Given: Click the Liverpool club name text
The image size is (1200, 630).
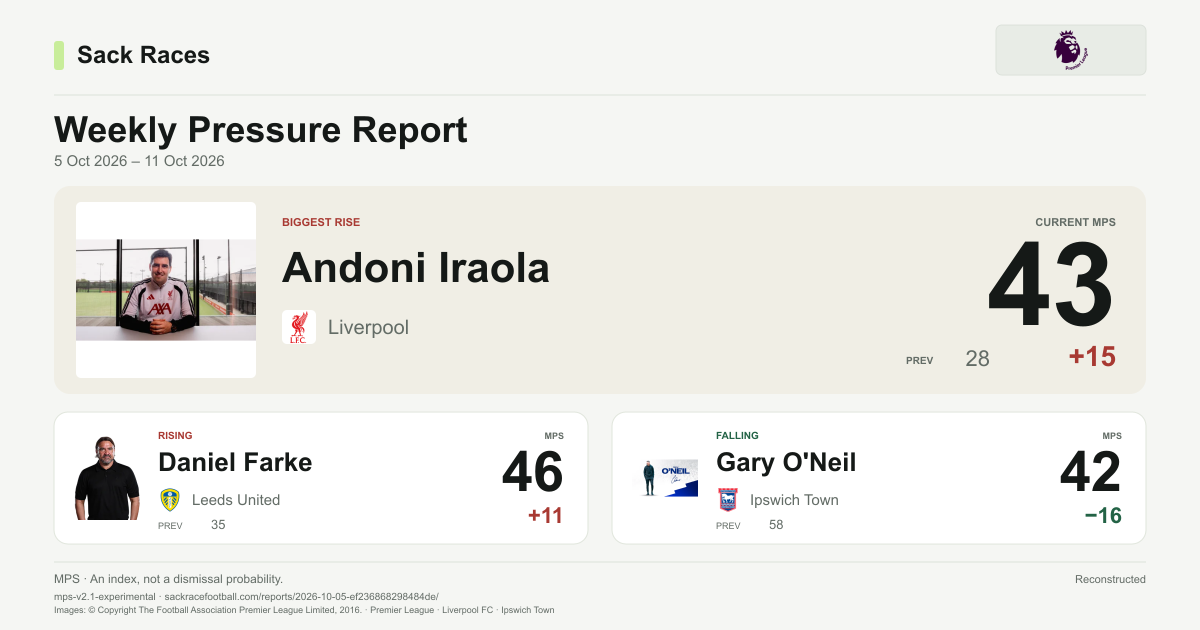Looking at the screenshot, I should click(368, 328).
